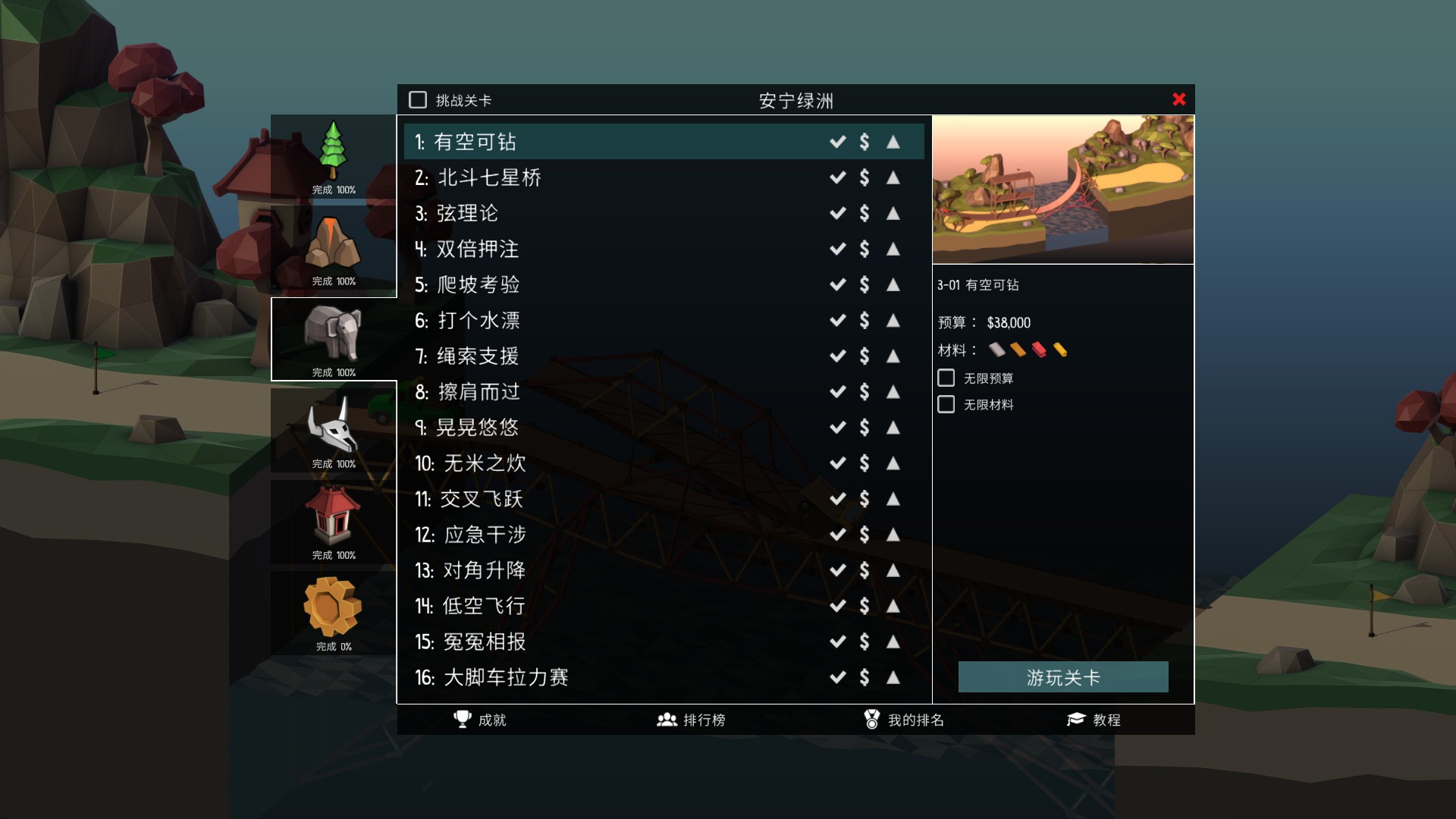1456x819 pixels.
Task: Select level 16 大脚车拉力赛
Action: 664,677
